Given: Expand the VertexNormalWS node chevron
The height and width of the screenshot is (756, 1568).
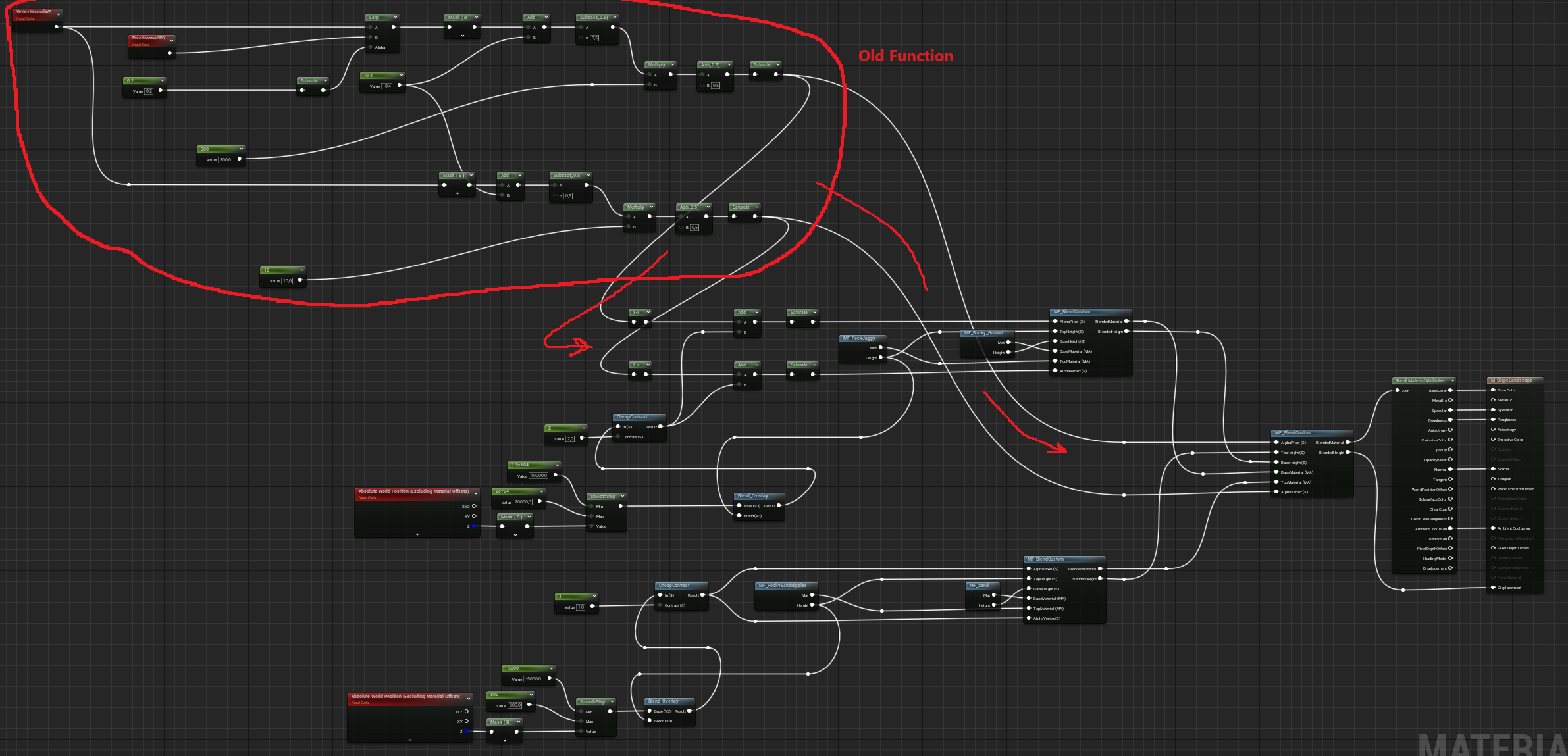Looking at the screenshot, I should (59, 14).
